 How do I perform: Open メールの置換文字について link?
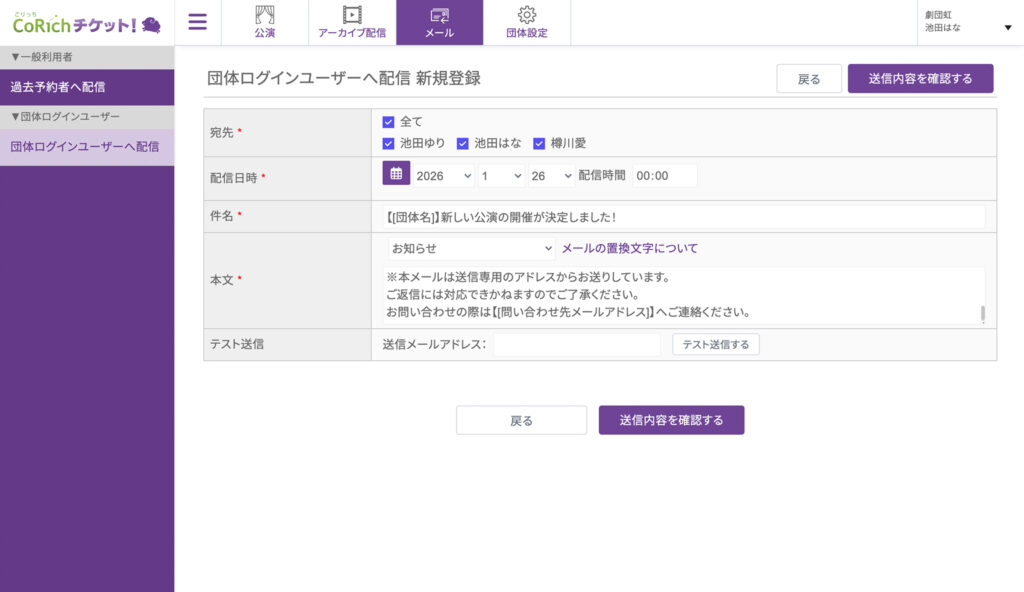point(629,248)
